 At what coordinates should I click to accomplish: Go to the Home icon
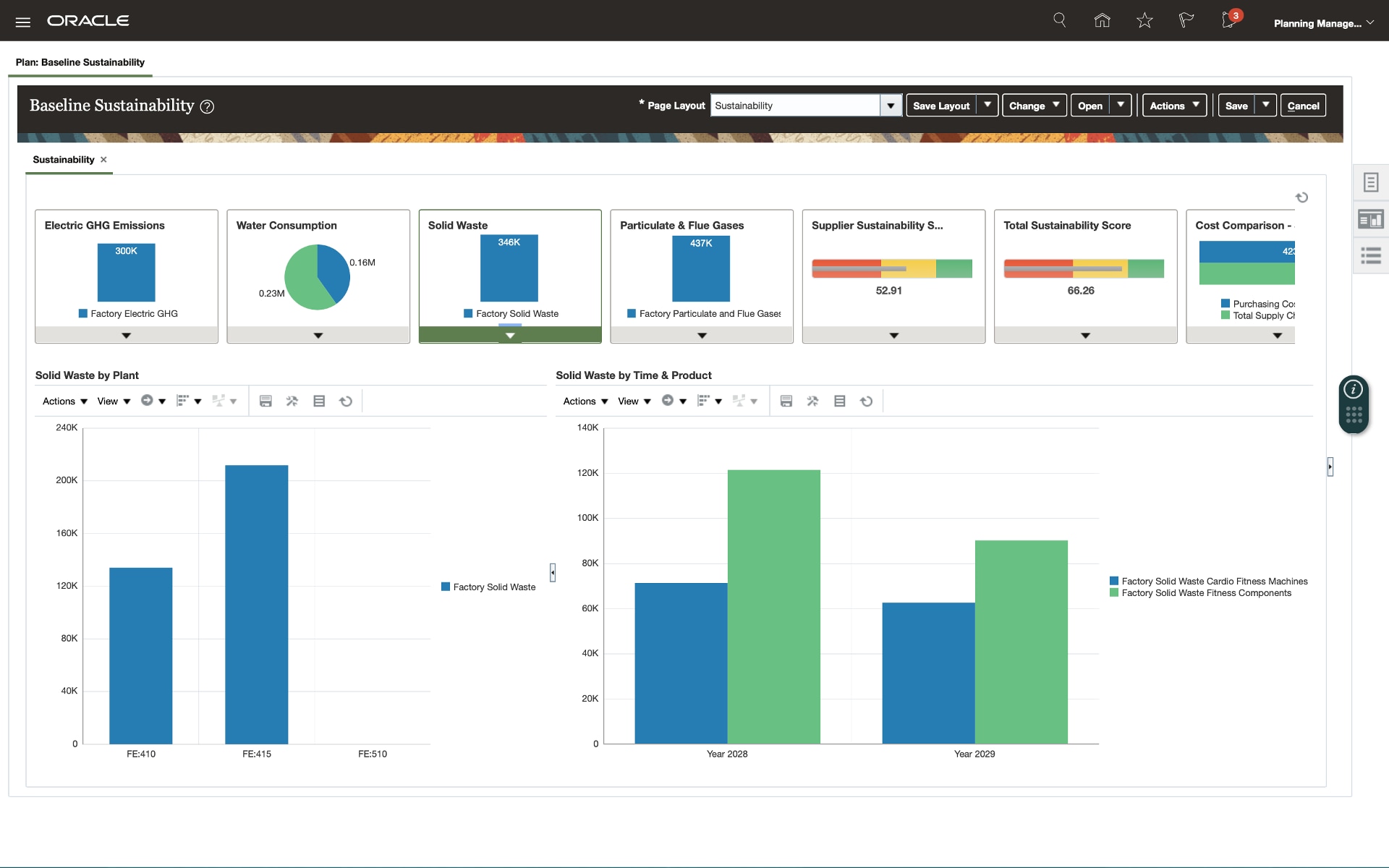pos(1102,20)
